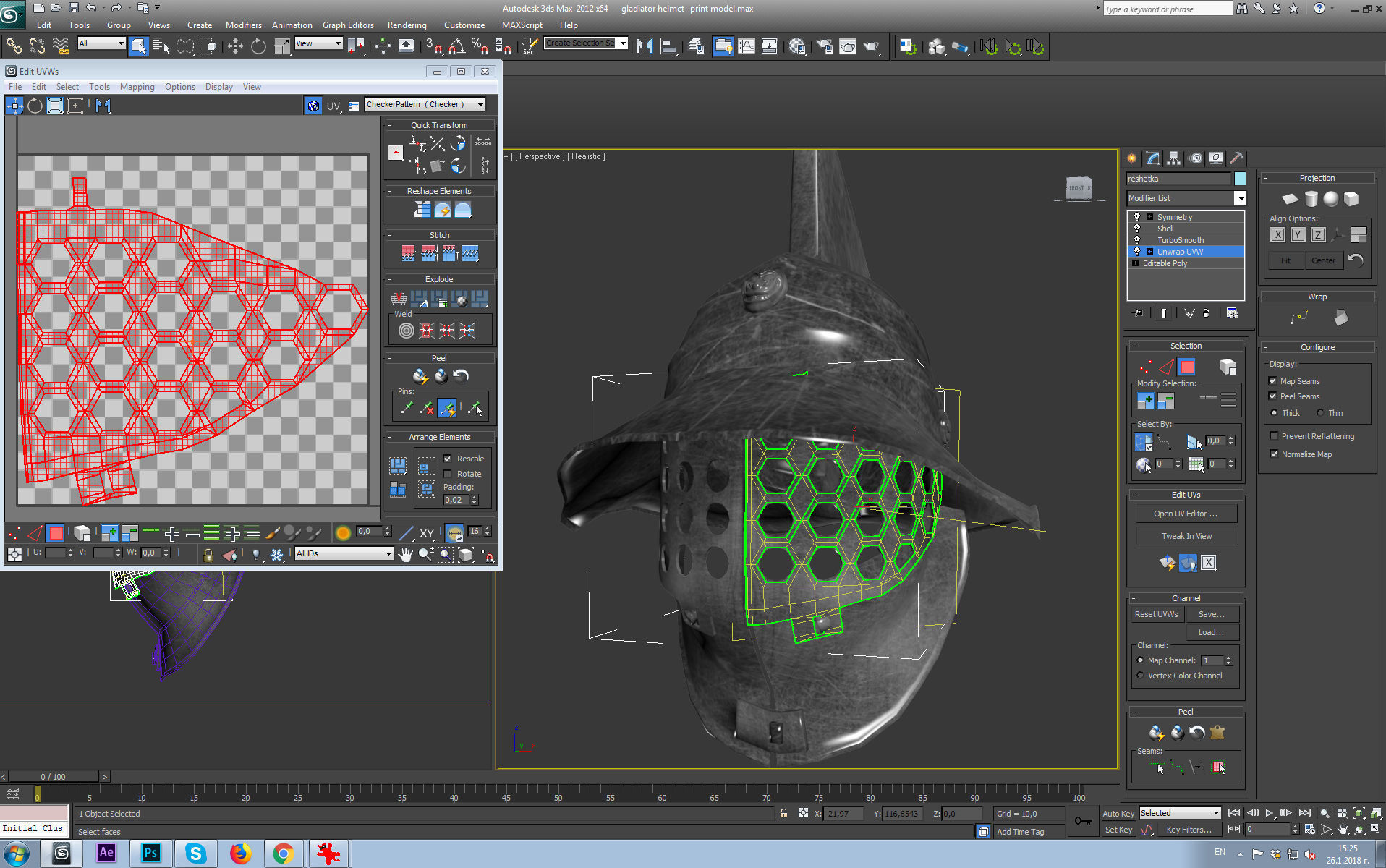
Task: Click Open UV Editor button
Action: 1185,514
